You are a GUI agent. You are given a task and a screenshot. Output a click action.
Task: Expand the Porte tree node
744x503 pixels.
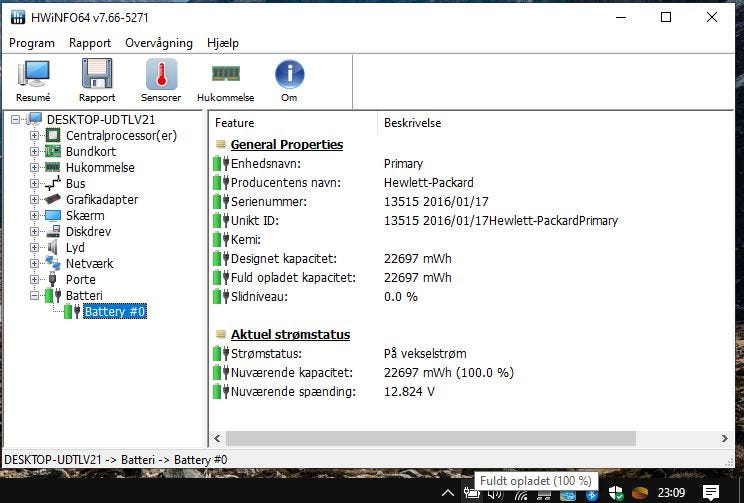pos(34,279)
